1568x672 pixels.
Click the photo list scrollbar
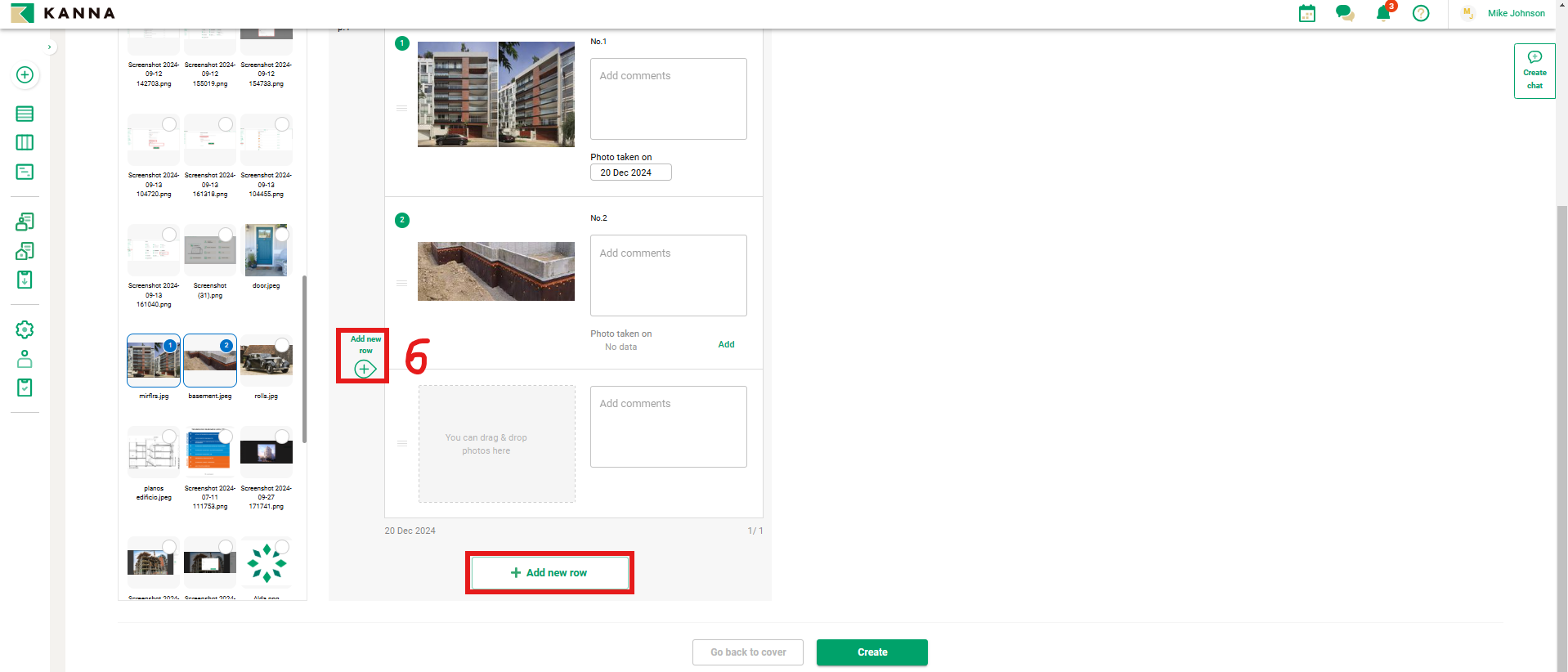[x=305, y=360]
